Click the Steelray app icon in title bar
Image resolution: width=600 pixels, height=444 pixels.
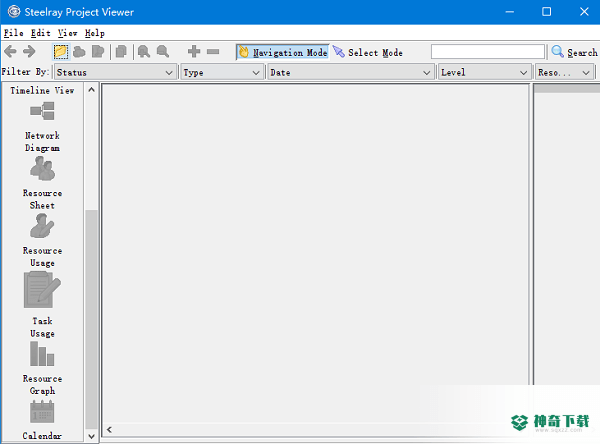[14, 11]
